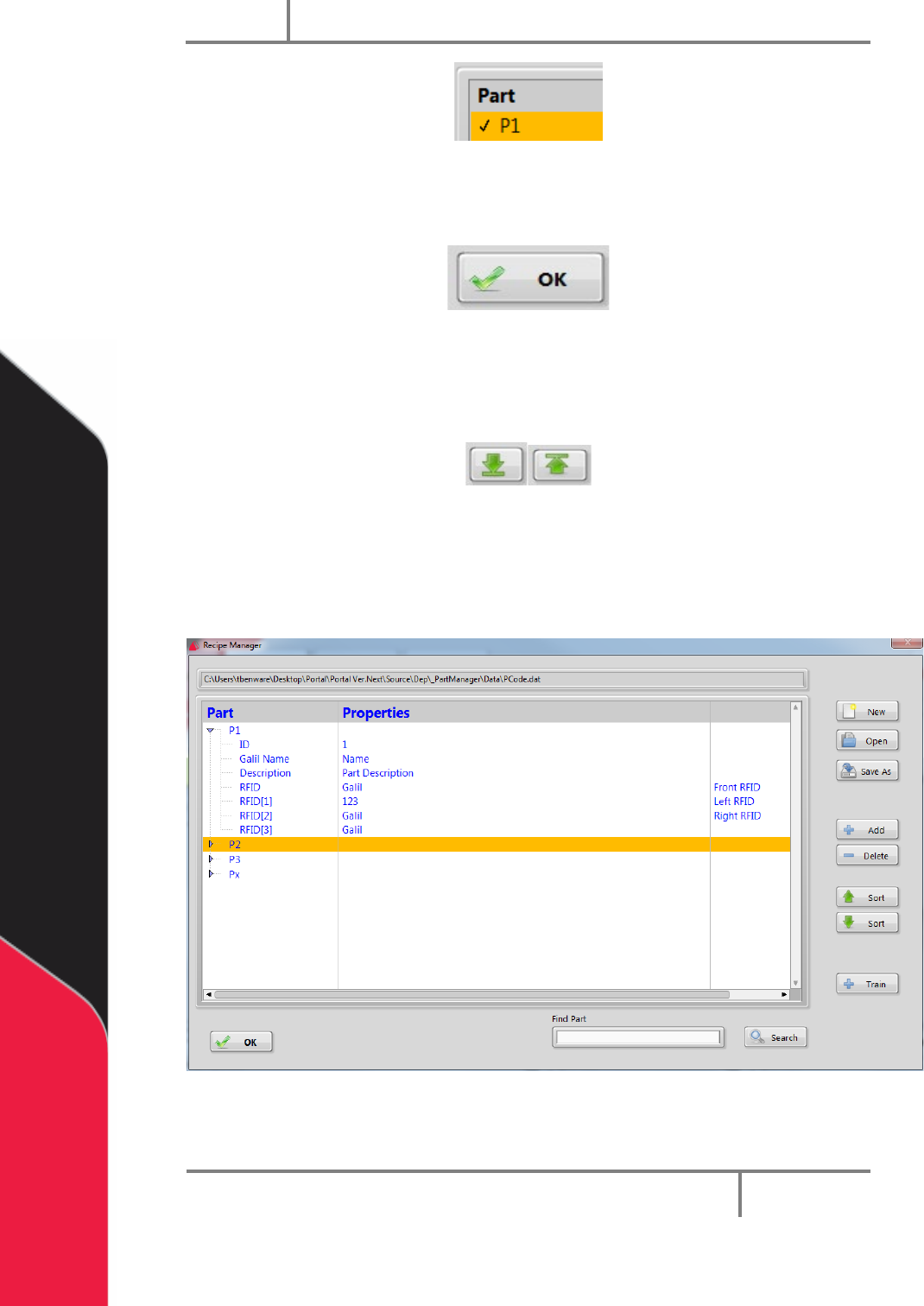Click the green up-arrow move button

pyautogui.click(x=560, y=465)
